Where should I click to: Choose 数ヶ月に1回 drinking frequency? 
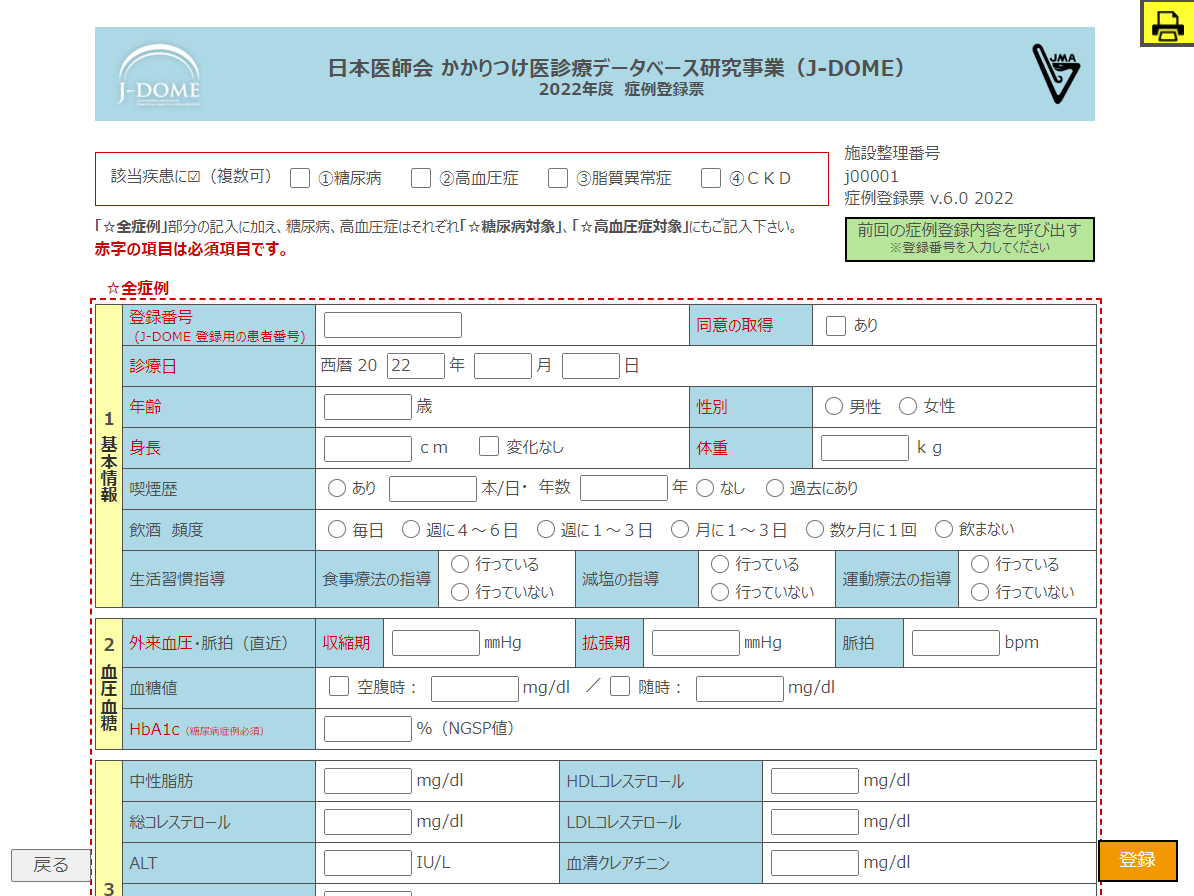pyautogui.click(x=815, y=529)
